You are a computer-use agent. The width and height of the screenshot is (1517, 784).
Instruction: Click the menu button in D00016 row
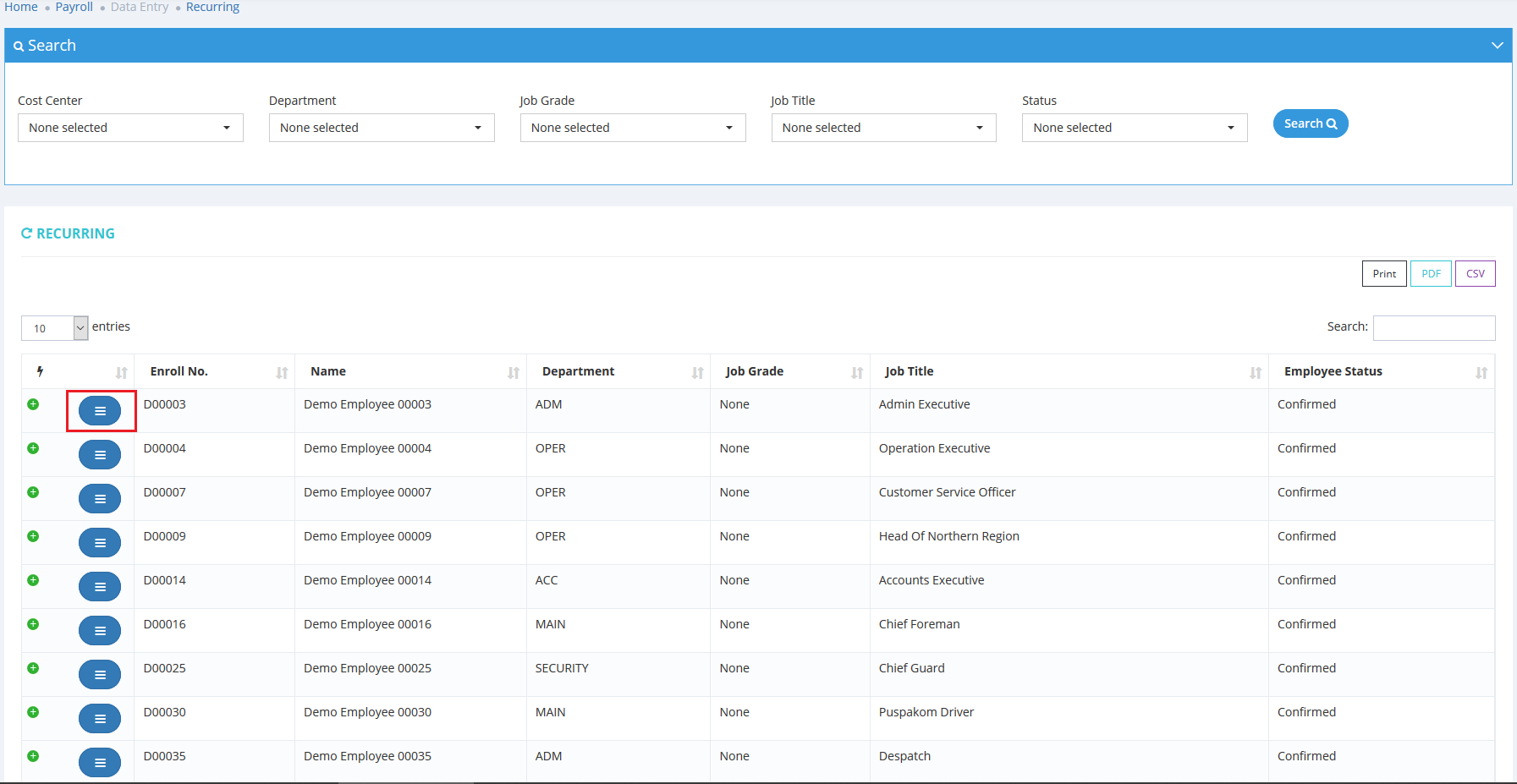(x=100, y=631)
